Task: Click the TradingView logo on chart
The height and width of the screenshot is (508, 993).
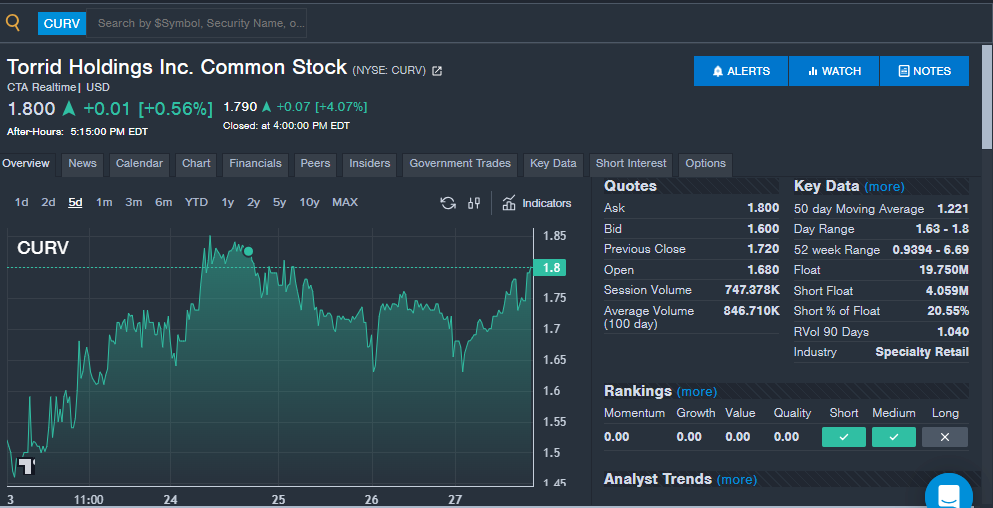Action: coord(27,466)
